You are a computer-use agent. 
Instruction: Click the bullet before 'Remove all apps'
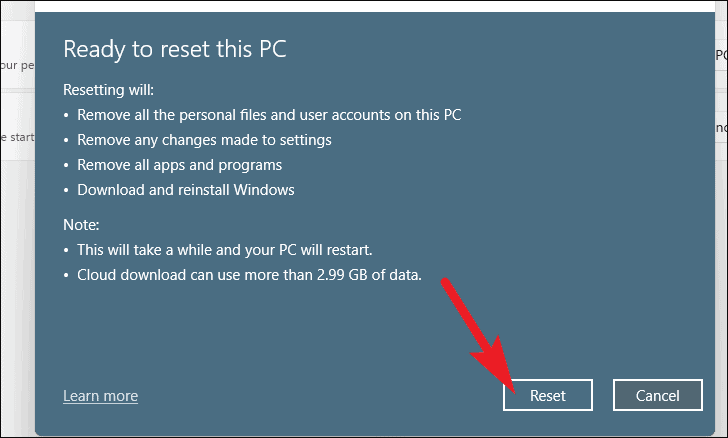click(x=66, y=165)
